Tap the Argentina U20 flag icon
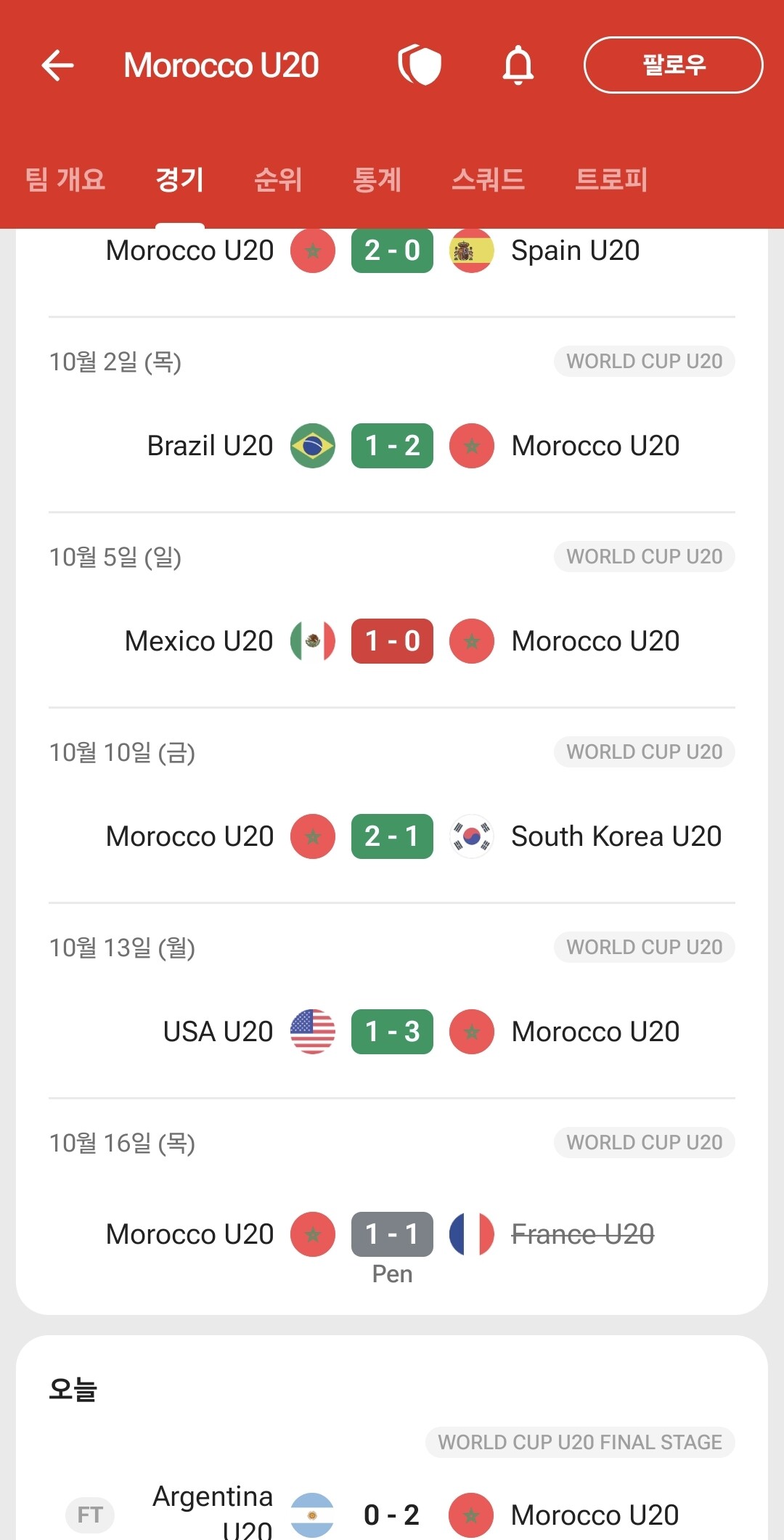 [x=312, y=1515]
